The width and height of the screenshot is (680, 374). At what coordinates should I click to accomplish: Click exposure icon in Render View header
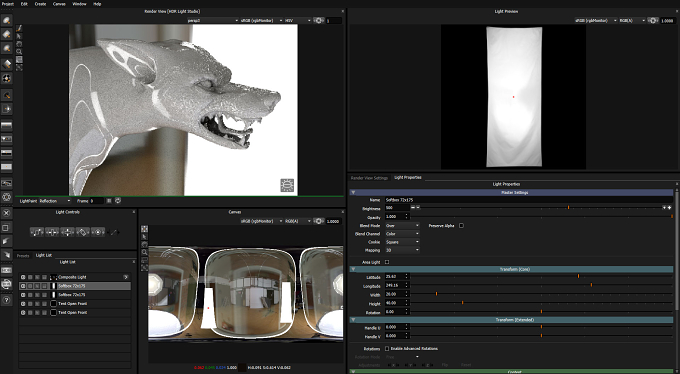[319, 20]
